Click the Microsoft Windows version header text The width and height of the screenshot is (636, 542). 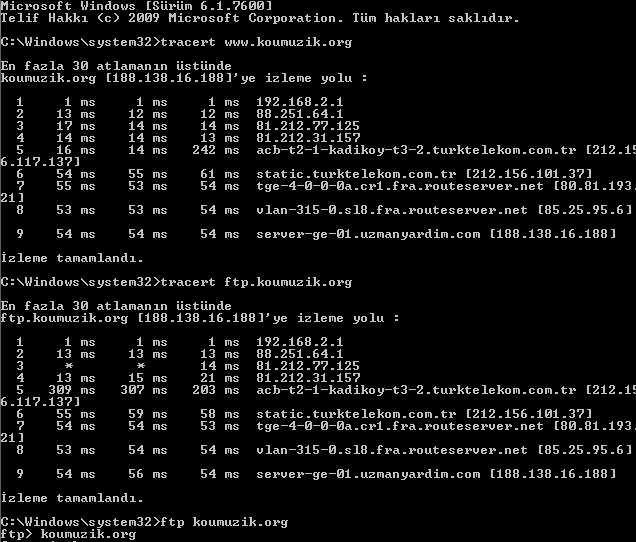pos(136,6)
